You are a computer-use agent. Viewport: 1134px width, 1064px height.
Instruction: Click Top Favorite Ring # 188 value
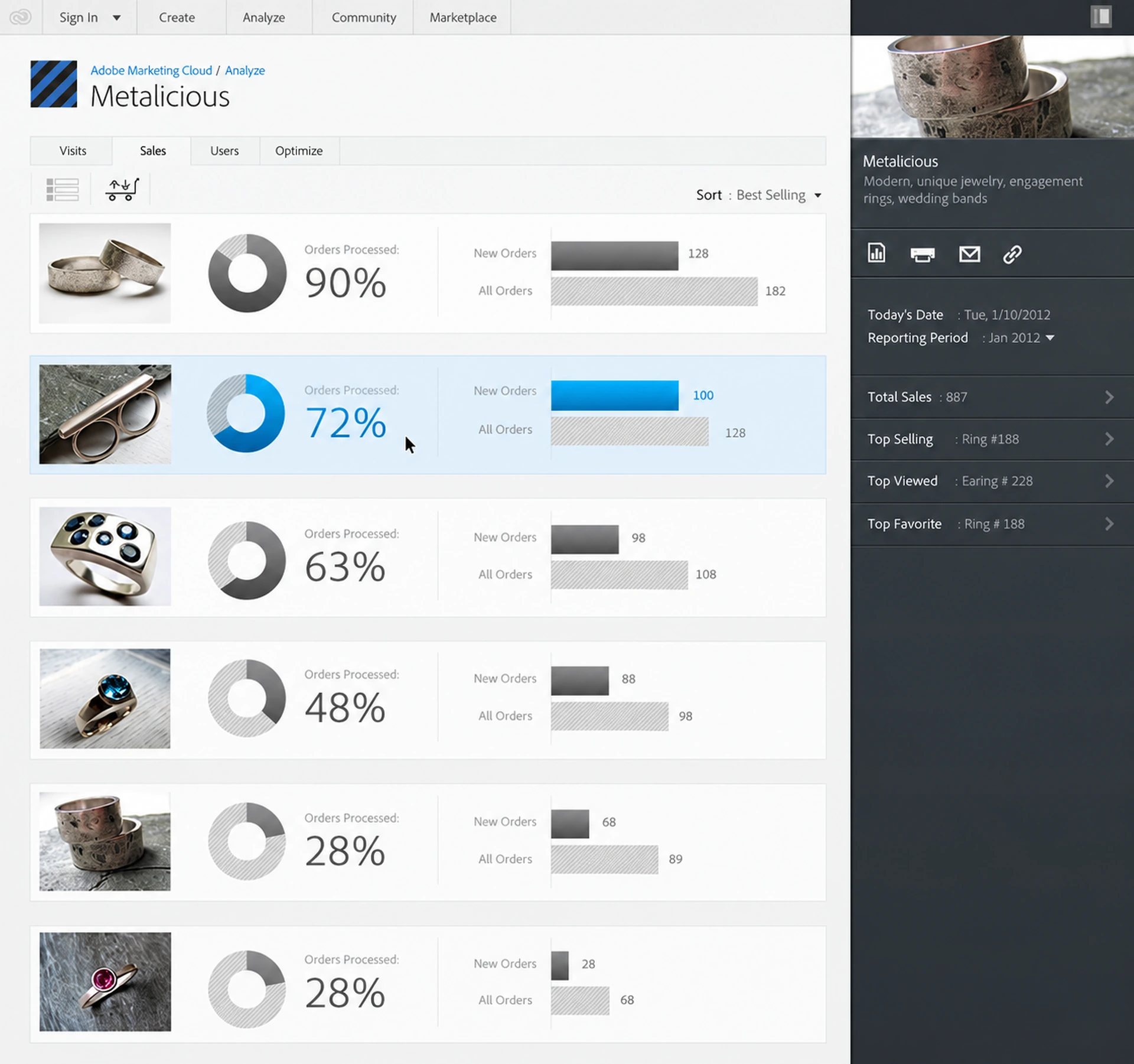click(994, 524)
